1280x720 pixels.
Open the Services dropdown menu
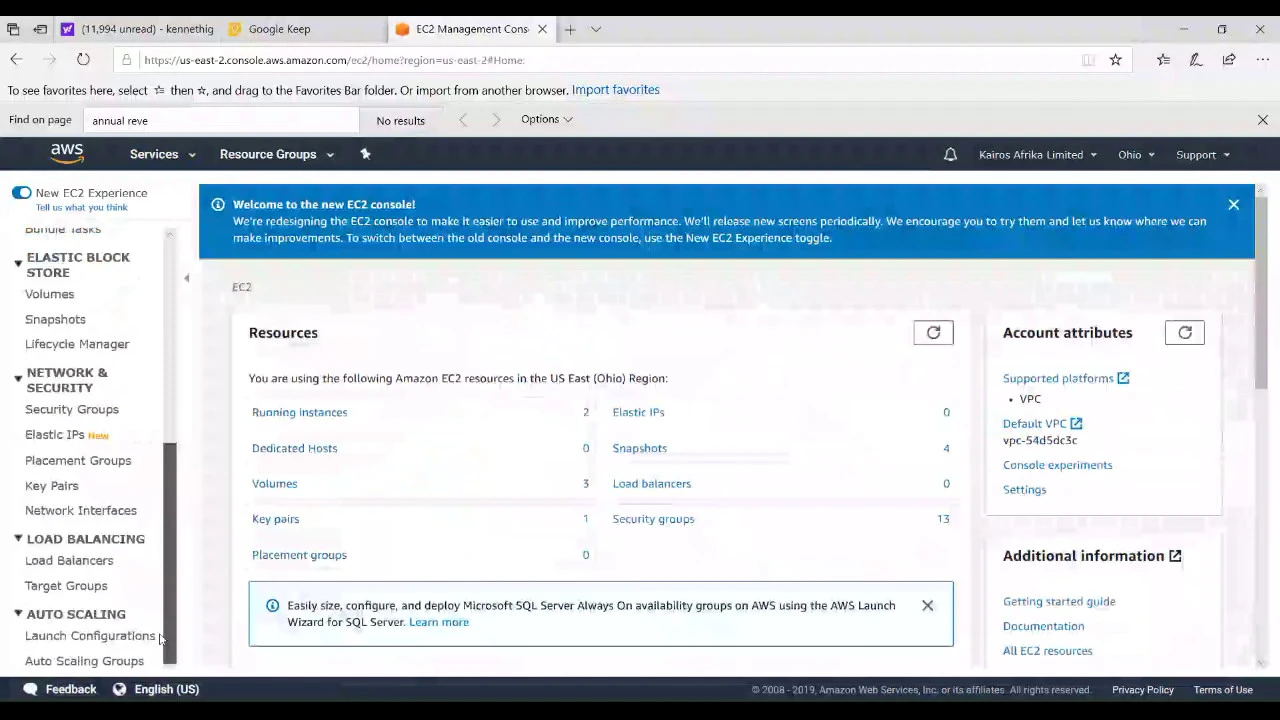[x=163, y=154]
